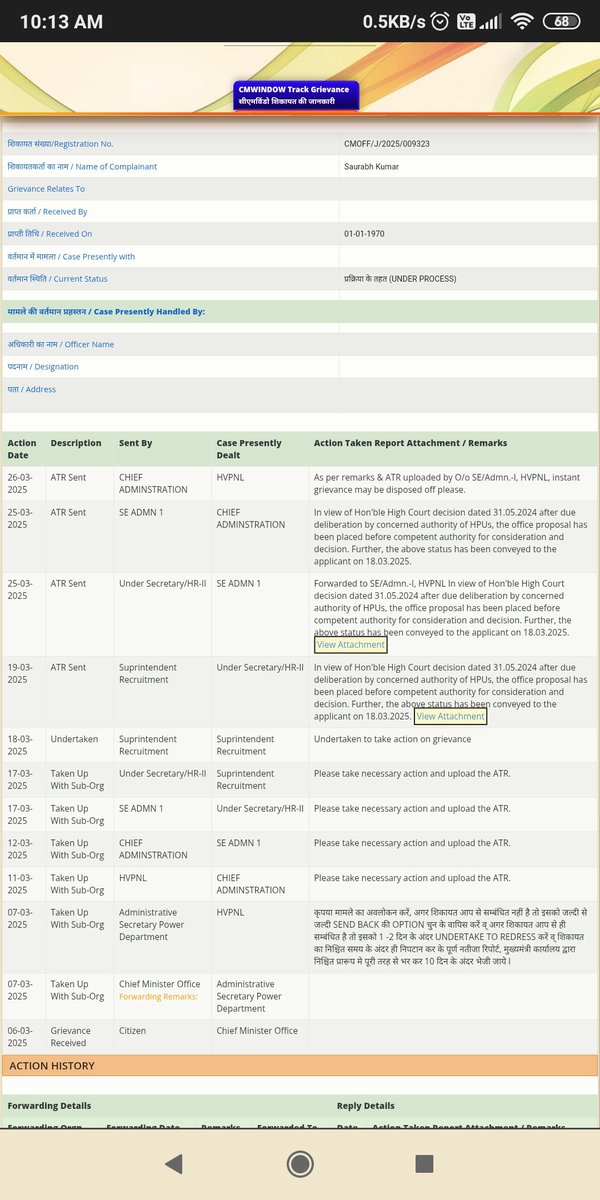
Task: Tap the CMWINDOW Track Grievance banner
Action: click(295, 95)
